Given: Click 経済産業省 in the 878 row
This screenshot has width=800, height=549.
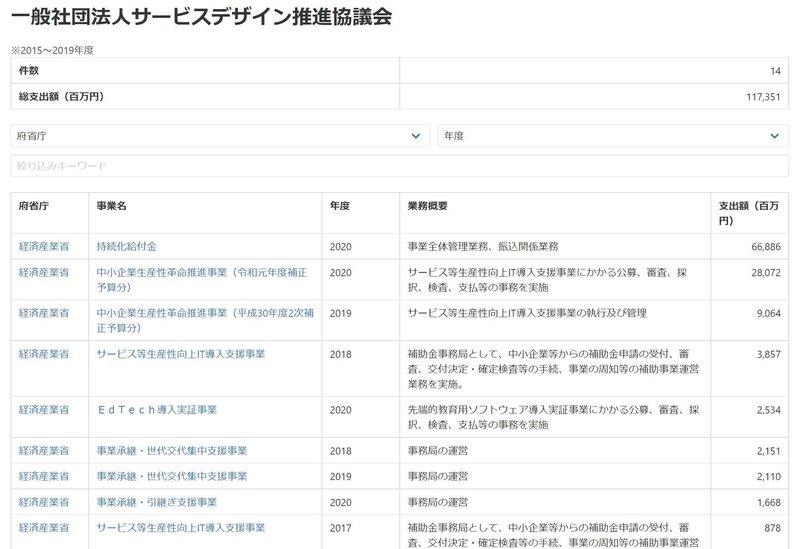Looking at the screenshot, I should (x=44, y=528).
